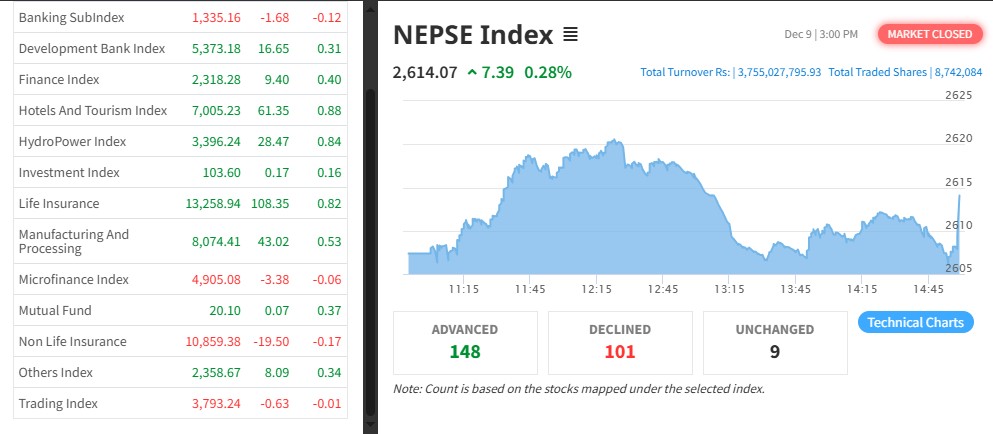
Task: Click the Unchanged 9 stocks box
Action: [776, 341]
